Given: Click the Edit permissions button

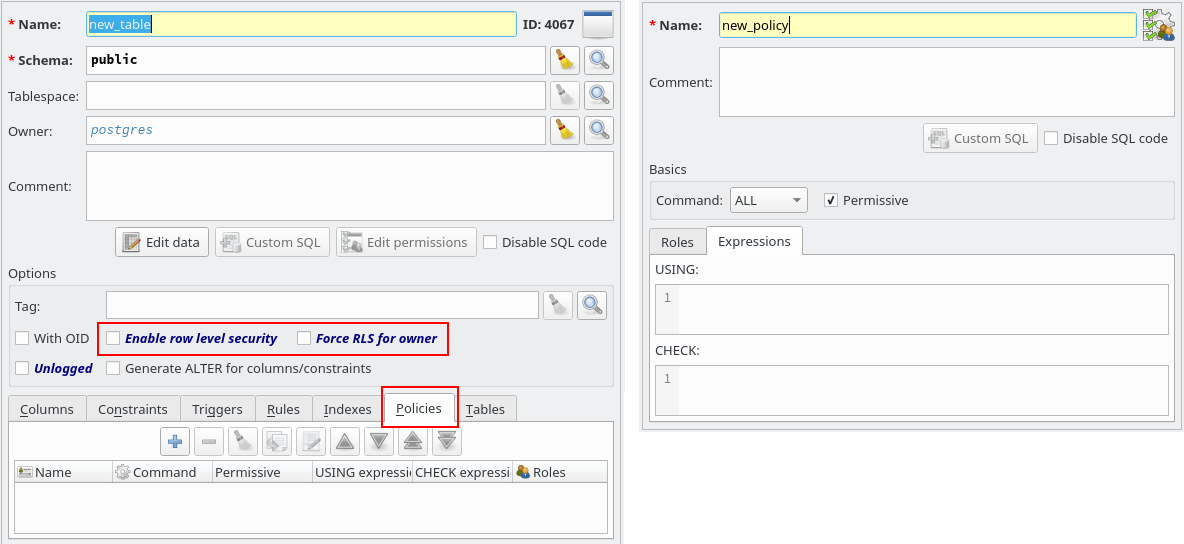Looking at the screenshot, I should [x=406, y=243].
